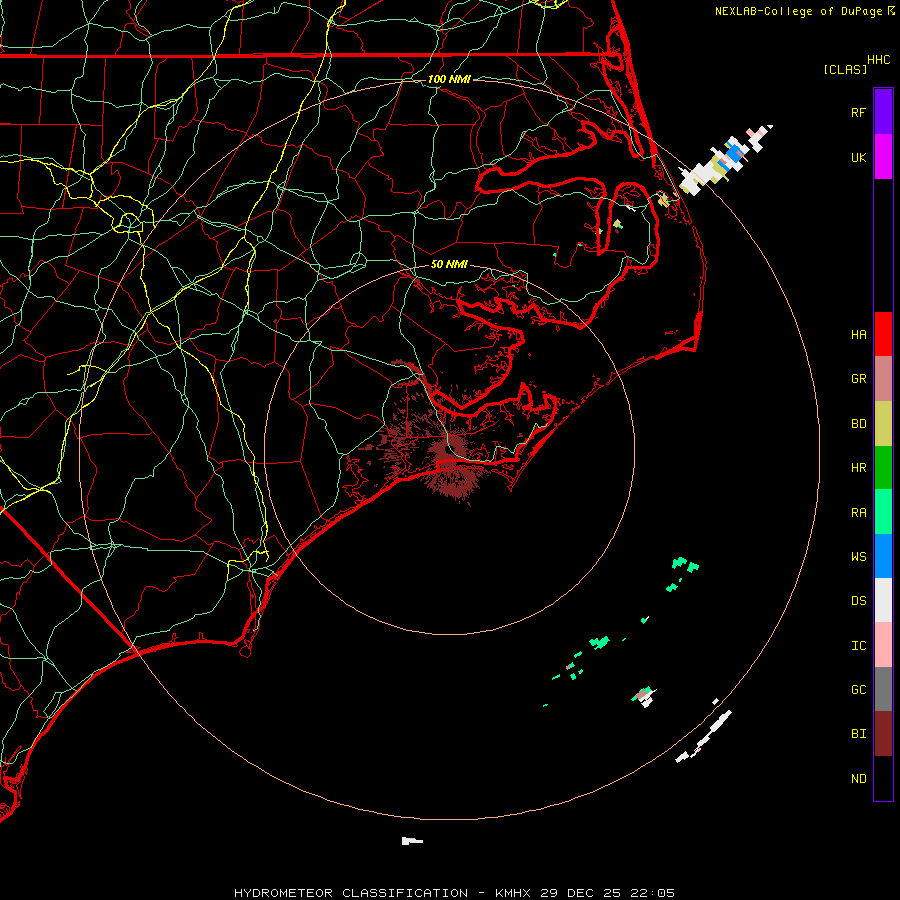The image size is (900, 900).
Task: Click the 100 NMI range ring label
Action: (x=449, y=79)
